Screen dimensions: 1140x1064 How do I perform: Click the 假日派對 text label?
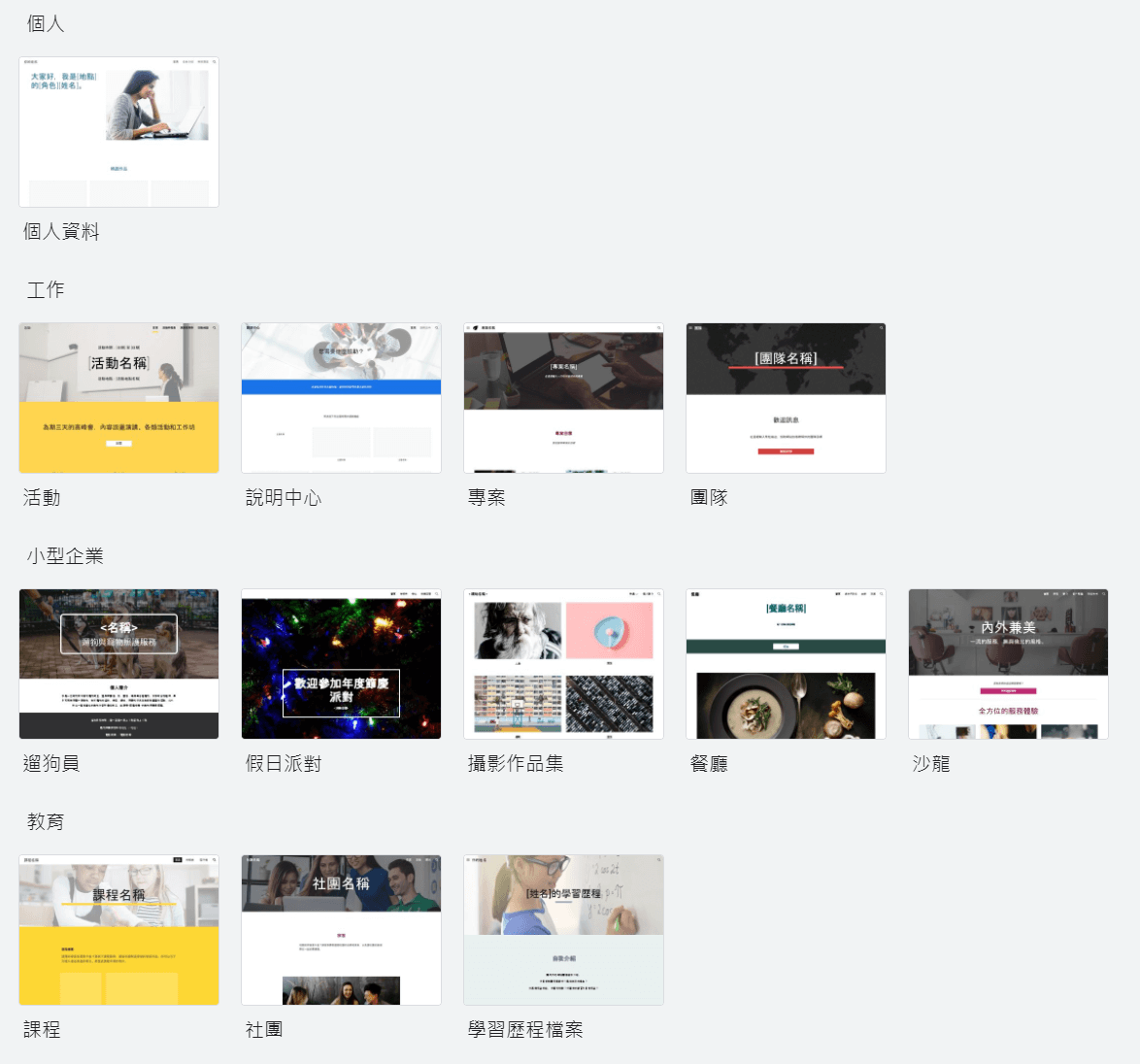click(284, 764)
